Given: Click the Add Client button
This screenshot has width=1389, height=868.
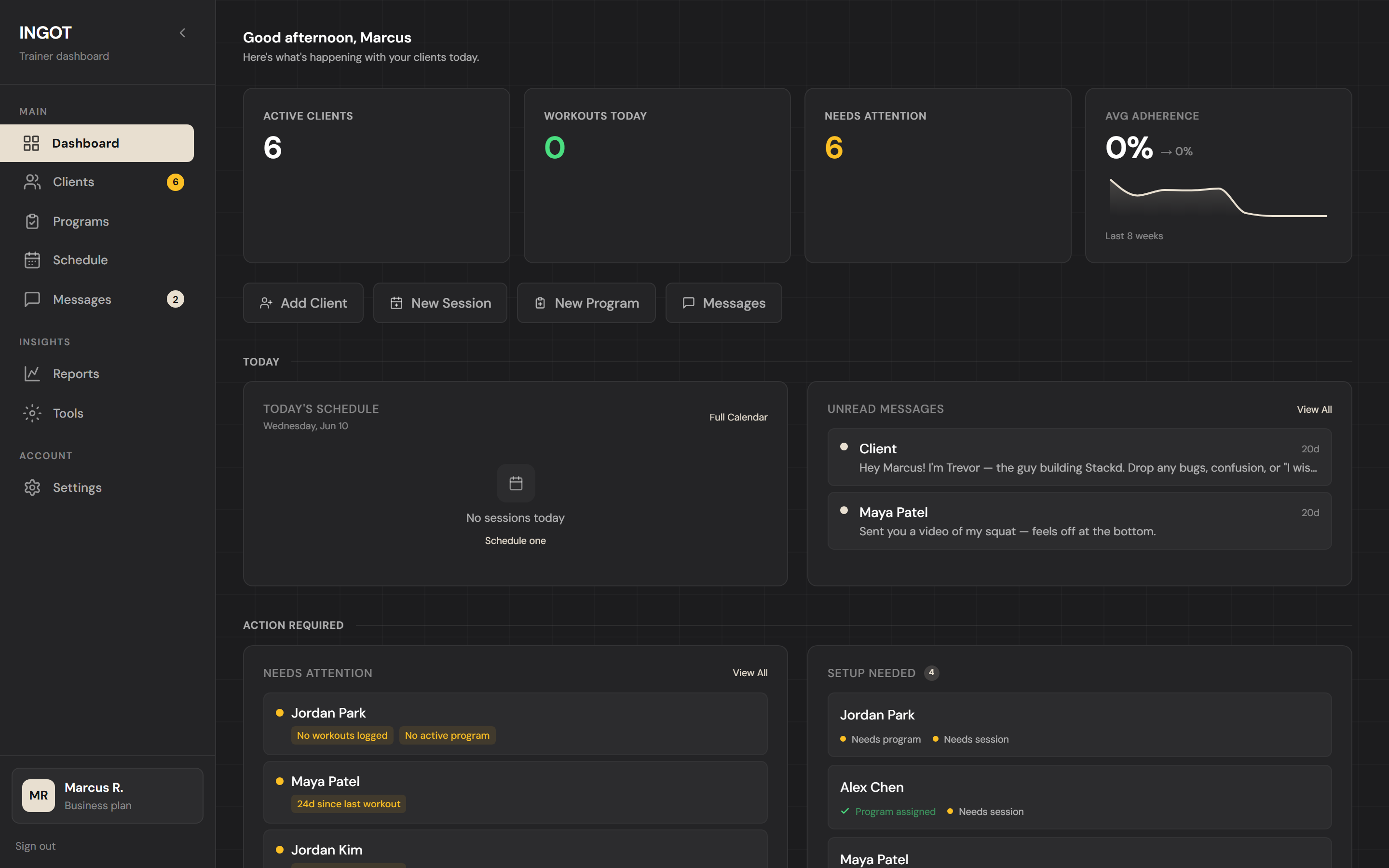Looking at the screenshot, I should (x=303, y=303).
